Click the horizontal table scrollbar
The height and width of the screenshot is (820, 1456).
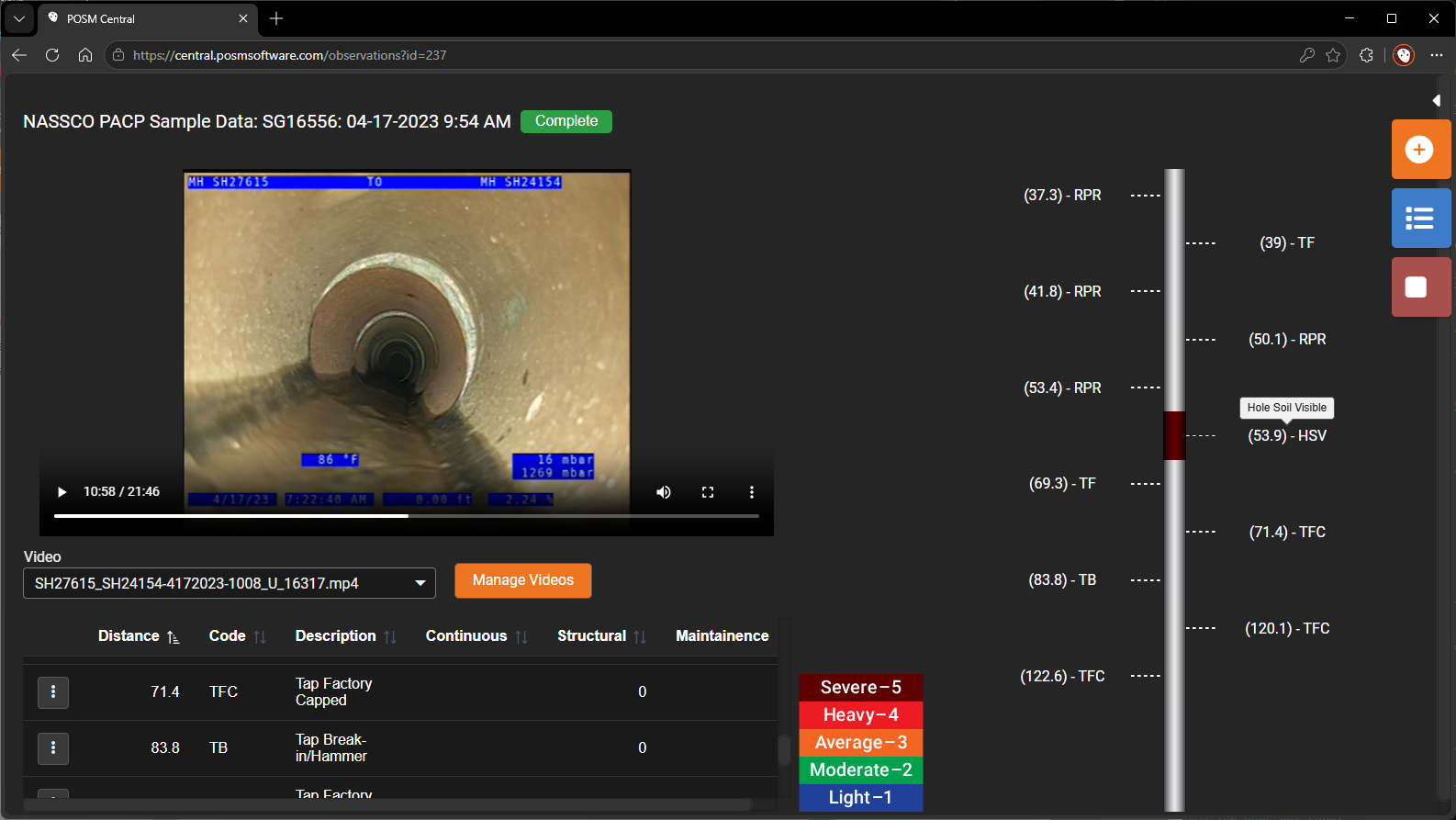pos(387,804)
